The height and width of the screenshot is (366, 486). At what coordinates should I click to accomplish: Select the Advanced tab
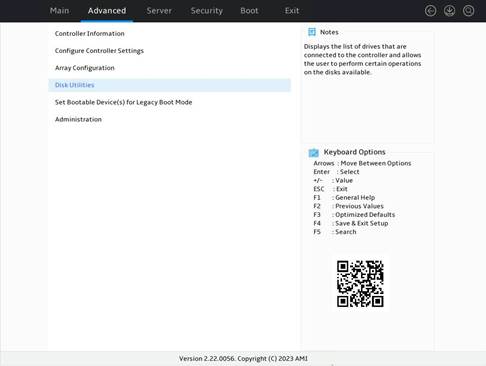[107, 11]
